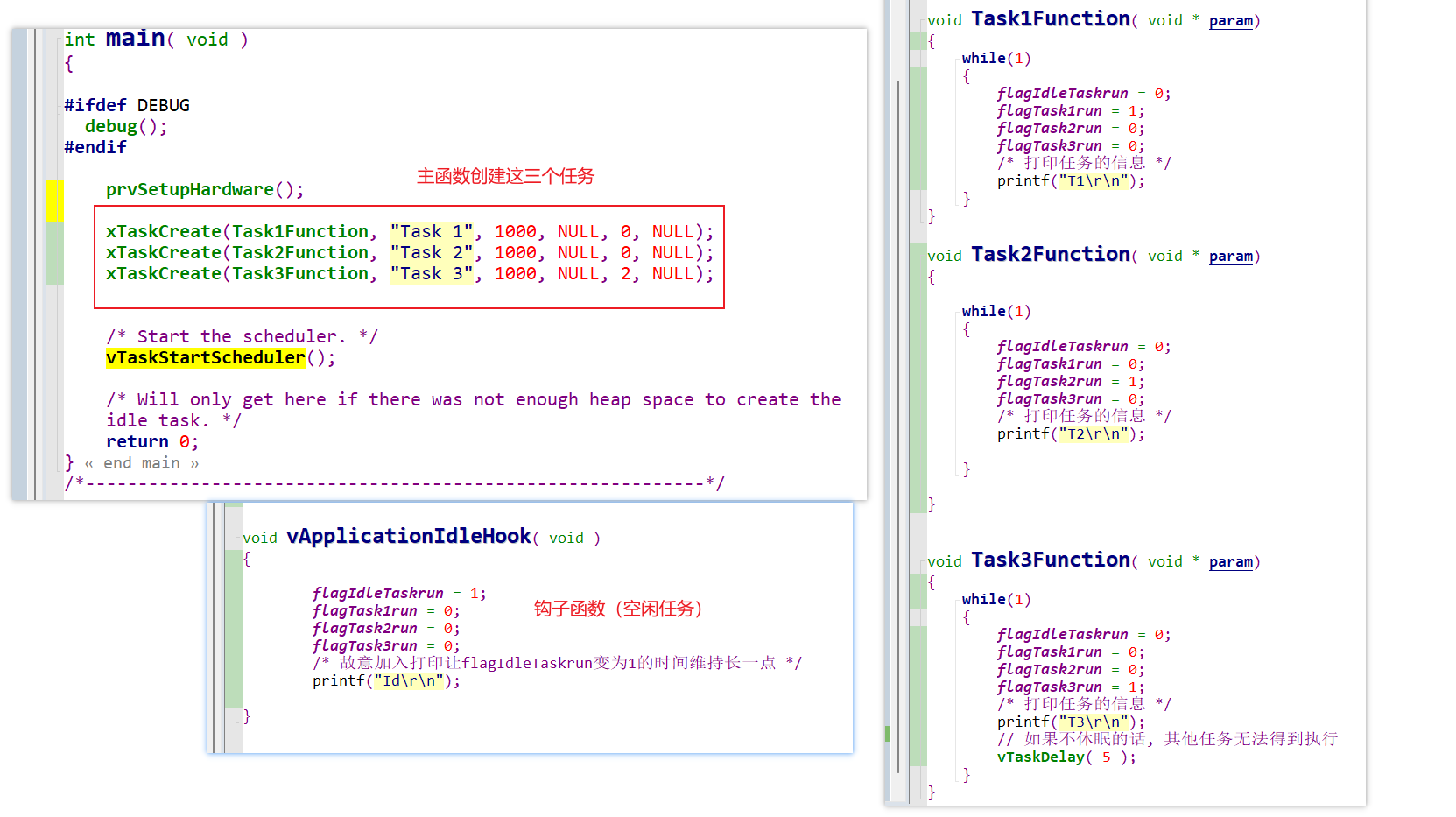Click flagTask1run = 0 in vApplicationIdleHook

386,610
